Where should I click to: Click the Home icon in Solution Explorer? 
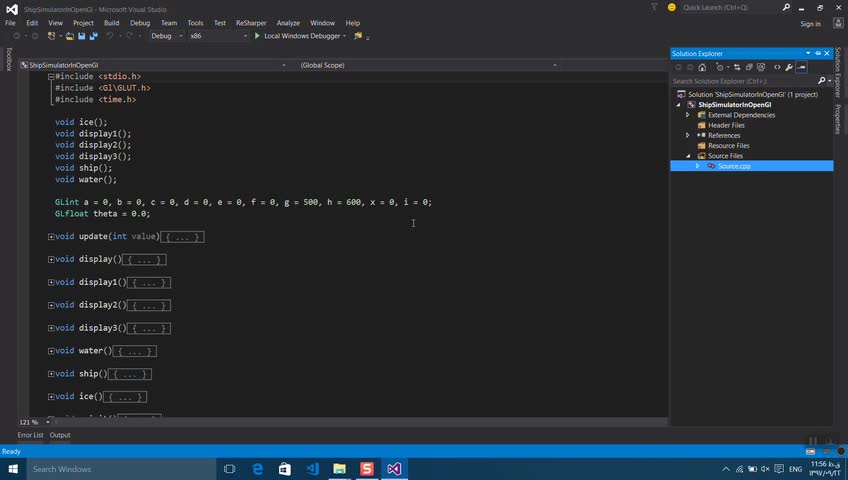(x=702, y=67)
